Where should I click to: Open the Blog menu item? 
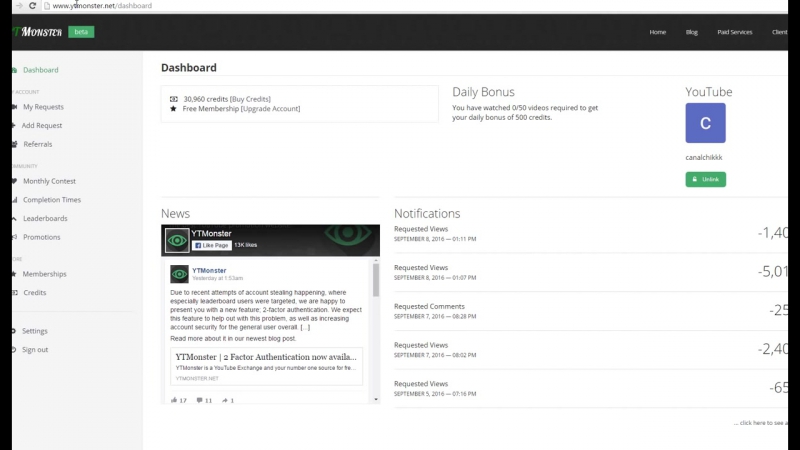point(691,32)
